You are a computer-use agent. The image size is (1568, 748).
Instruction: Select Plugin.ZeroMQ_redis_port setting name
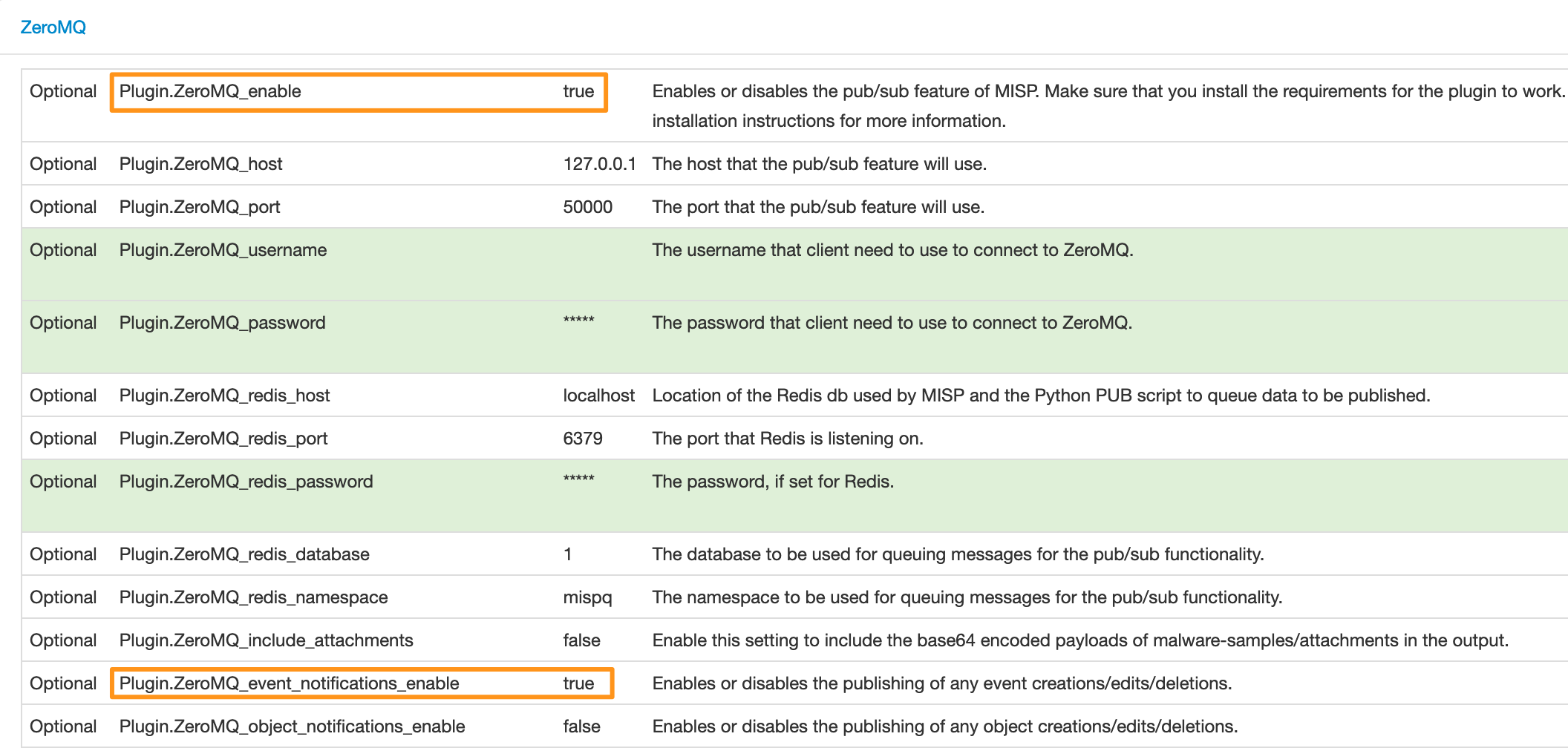[223, 439]
